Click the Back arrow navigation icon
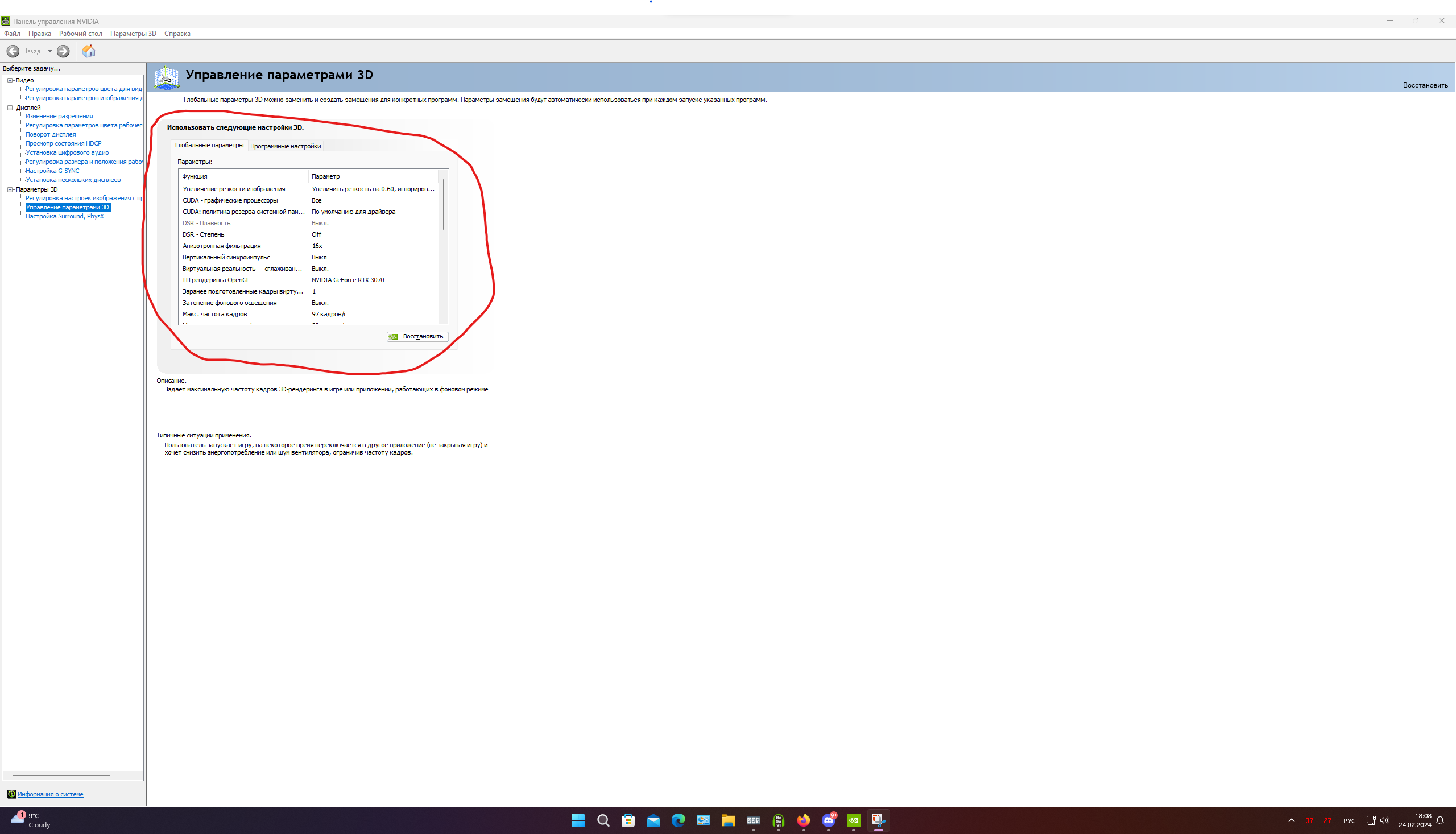Screen dimensions: 1456x834 click(x=13, y=51)
